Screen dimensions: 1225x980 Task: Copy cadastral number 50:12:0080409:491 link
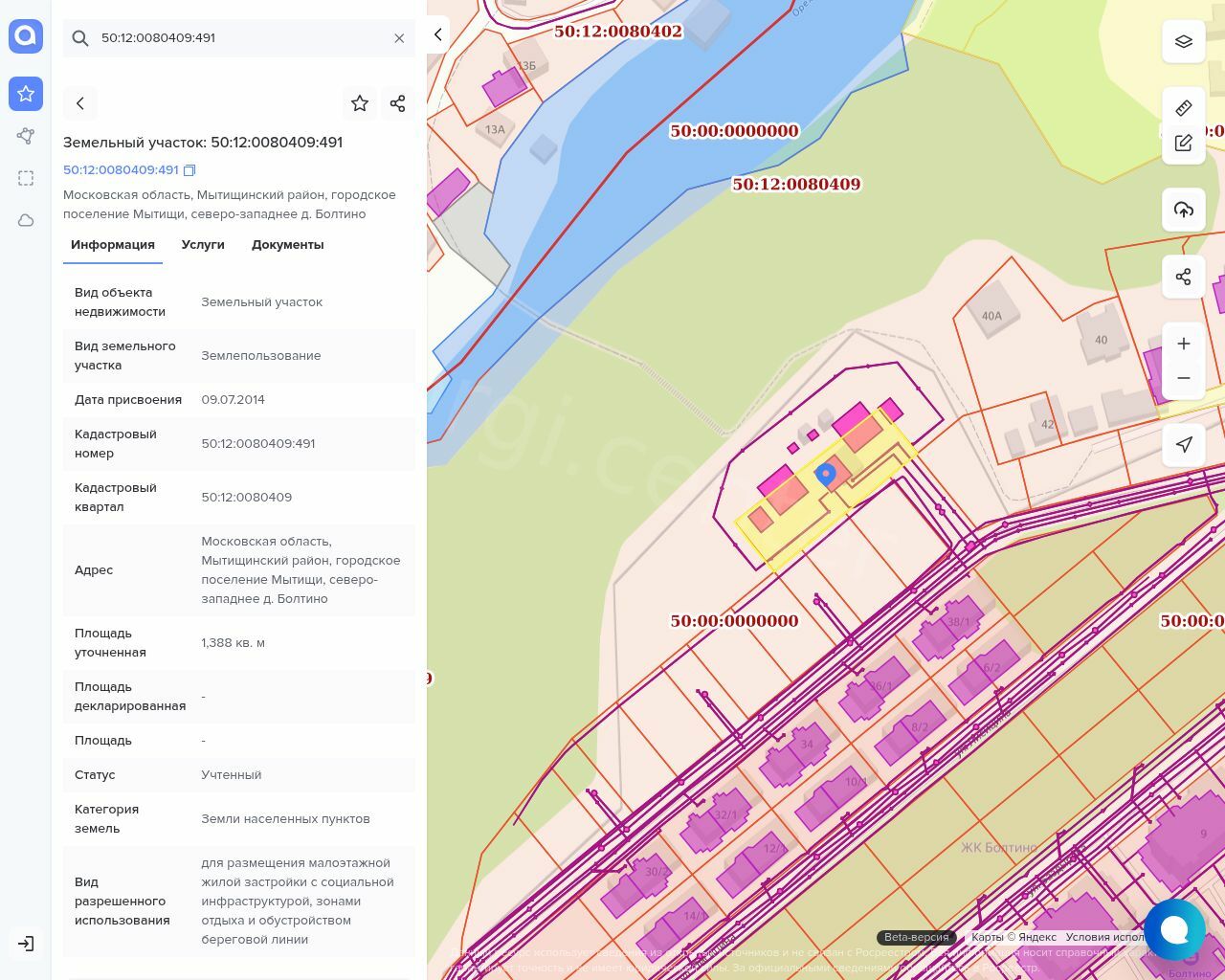click(189, 170)
